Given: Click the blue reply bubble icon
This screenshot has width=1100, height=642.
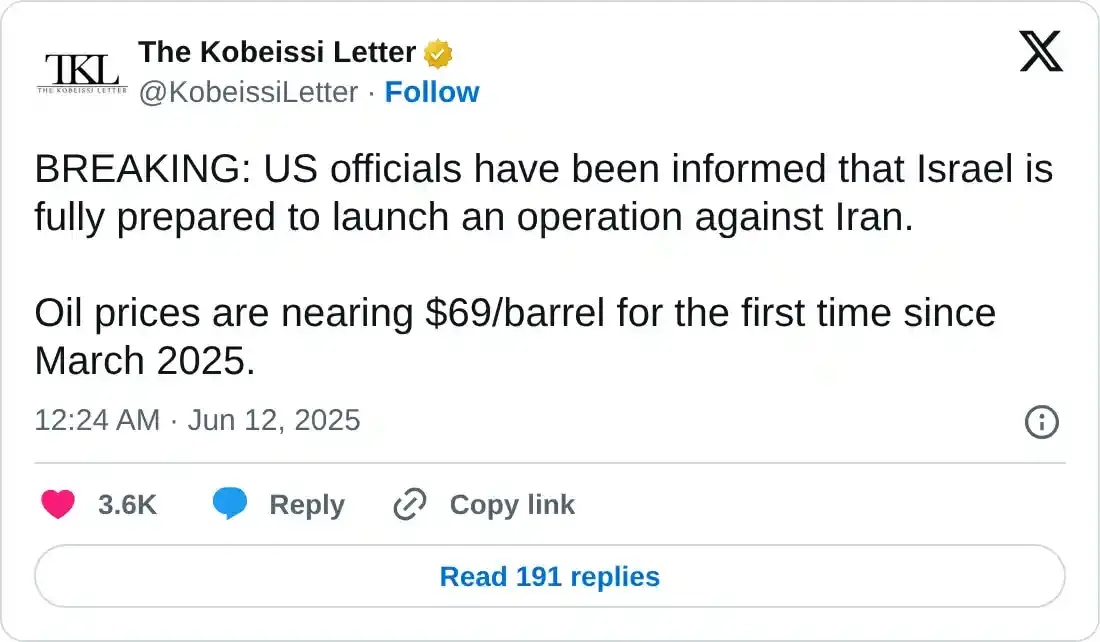Looking at the screenshot, I should (x=232, y=505).
